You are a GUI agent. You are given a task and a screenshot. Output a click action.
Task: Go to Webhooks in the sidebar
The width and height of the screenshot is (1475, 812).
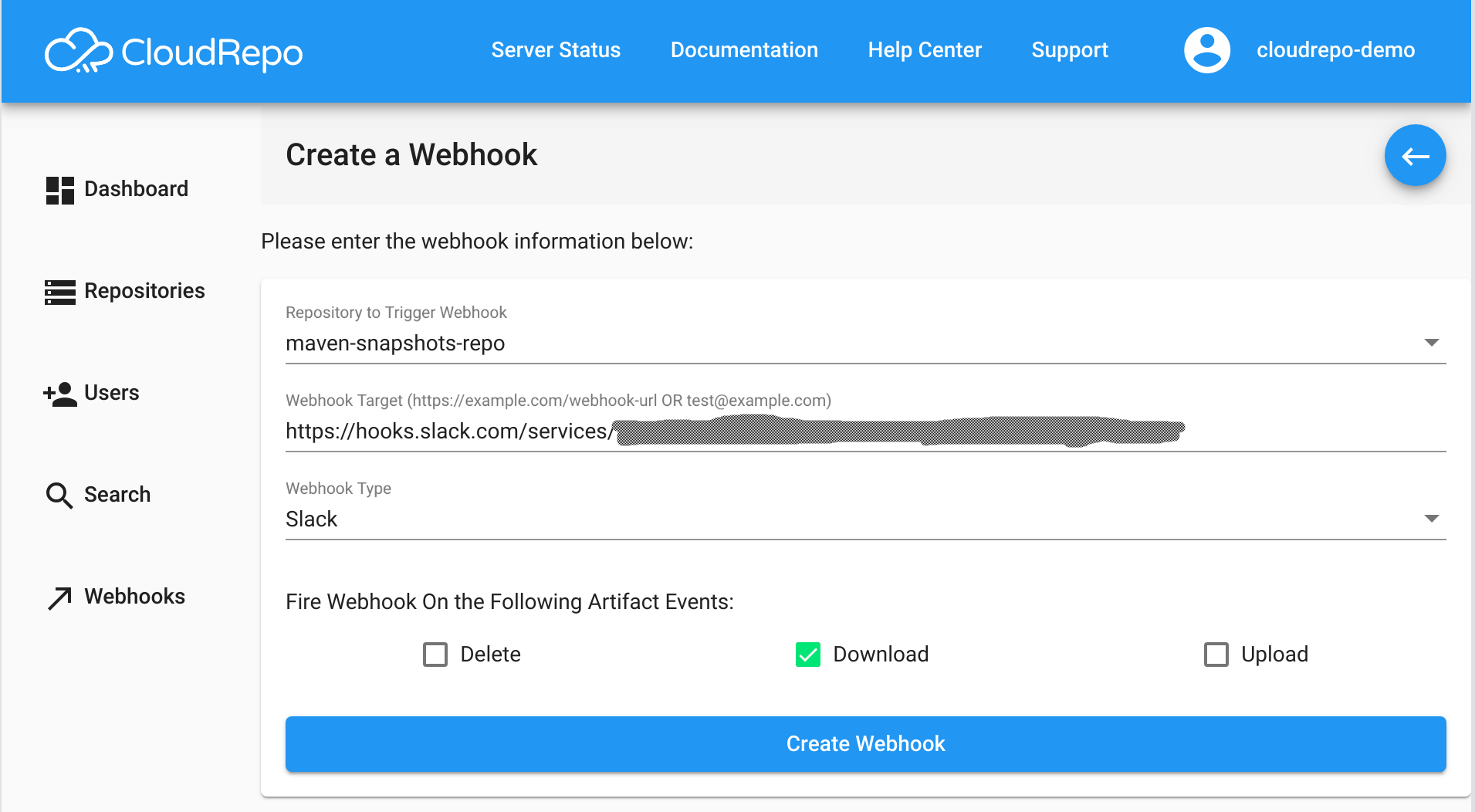point(134,597)
